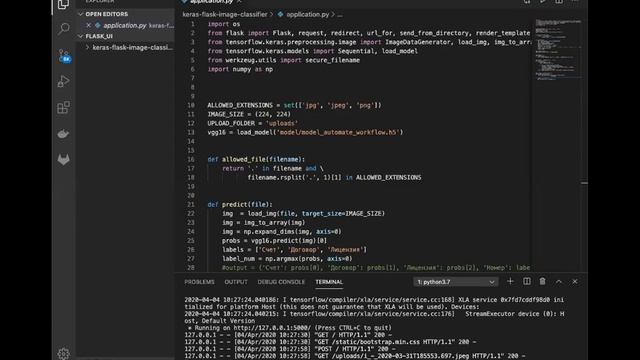
Task: Click application.py breadcrumb segment
Action: click(x=307, y=14)
